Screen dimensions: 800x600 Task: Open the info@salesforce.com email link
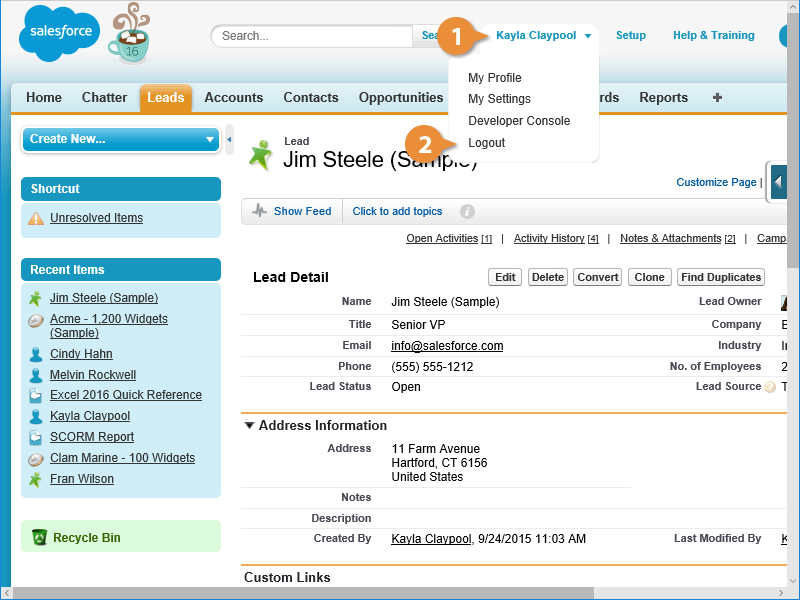pyautogui.click(x=447, y=346)
